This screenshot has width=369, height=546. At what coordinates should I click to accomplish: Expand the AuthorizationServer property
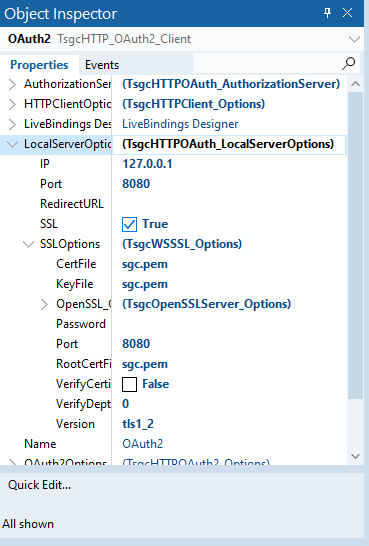click(x=12, y=84)
